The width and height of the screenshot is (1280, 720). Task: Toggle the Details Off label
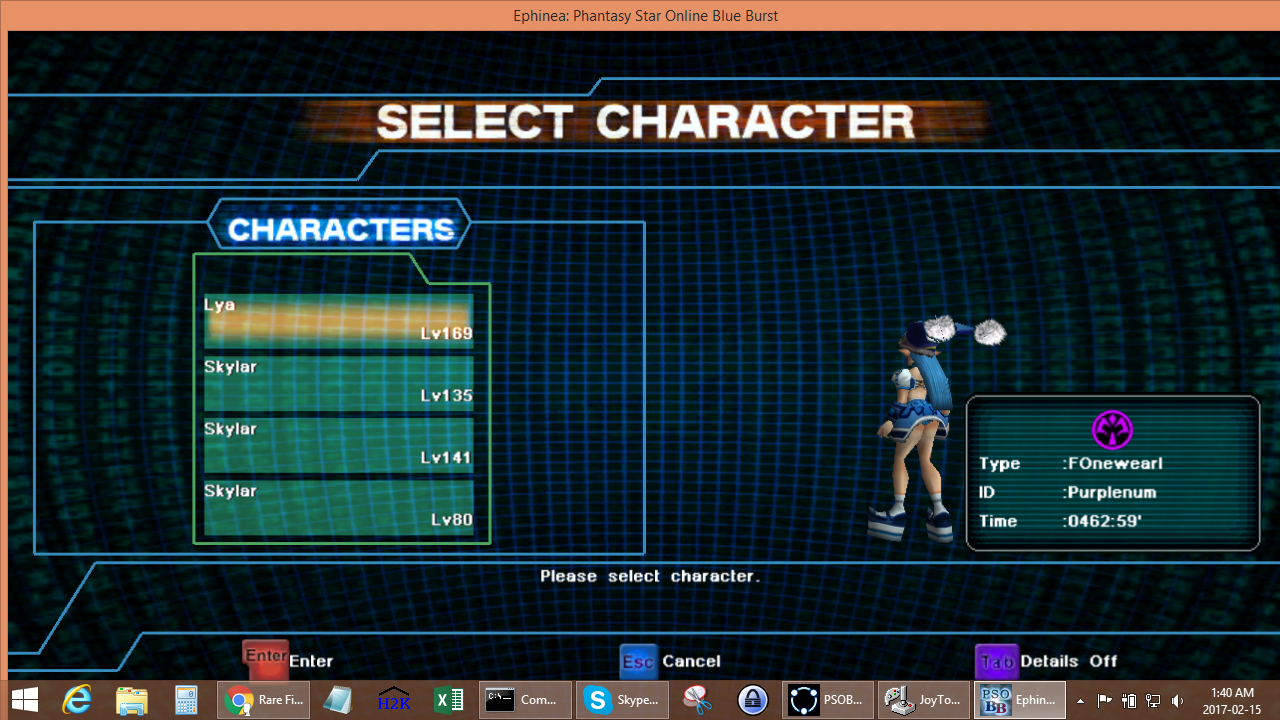click(1069, 661)
